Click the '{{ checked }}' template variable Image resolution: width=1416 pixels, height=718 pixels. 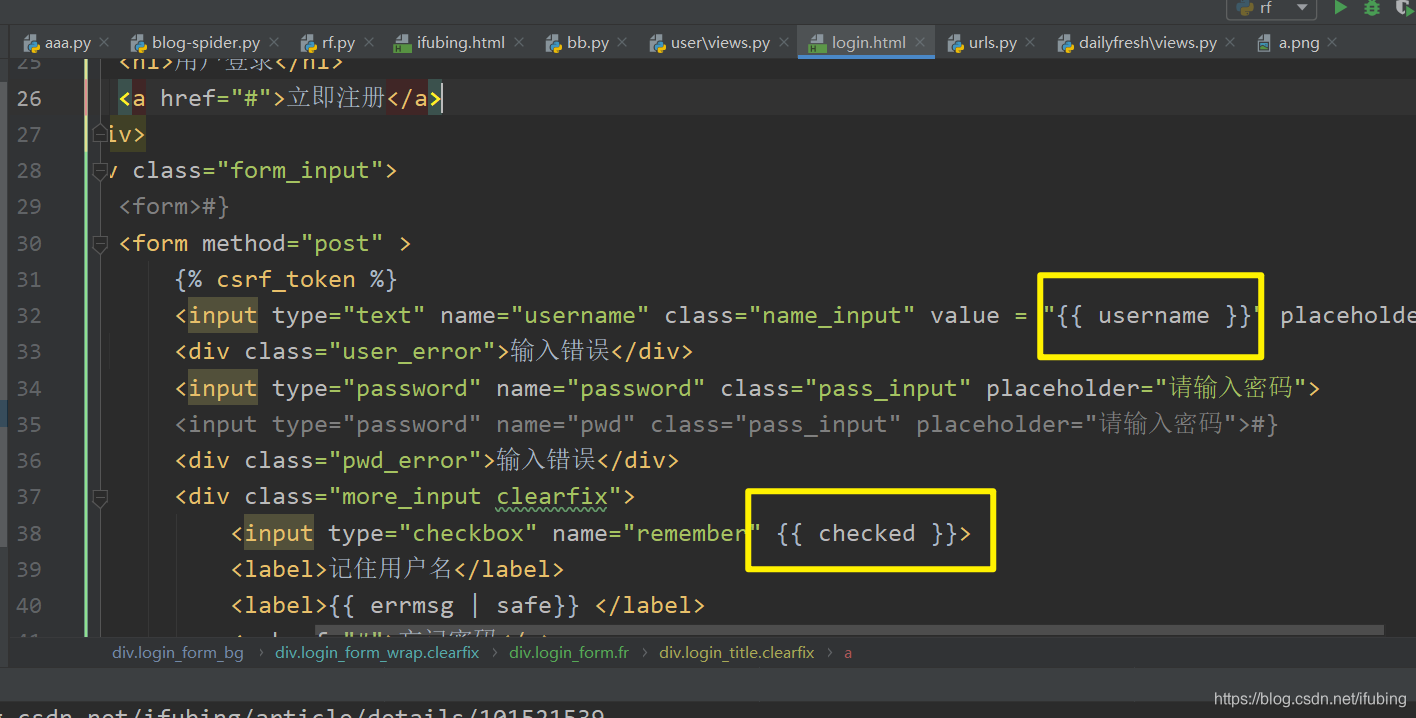pyautogui.click(x=866, y=533)
